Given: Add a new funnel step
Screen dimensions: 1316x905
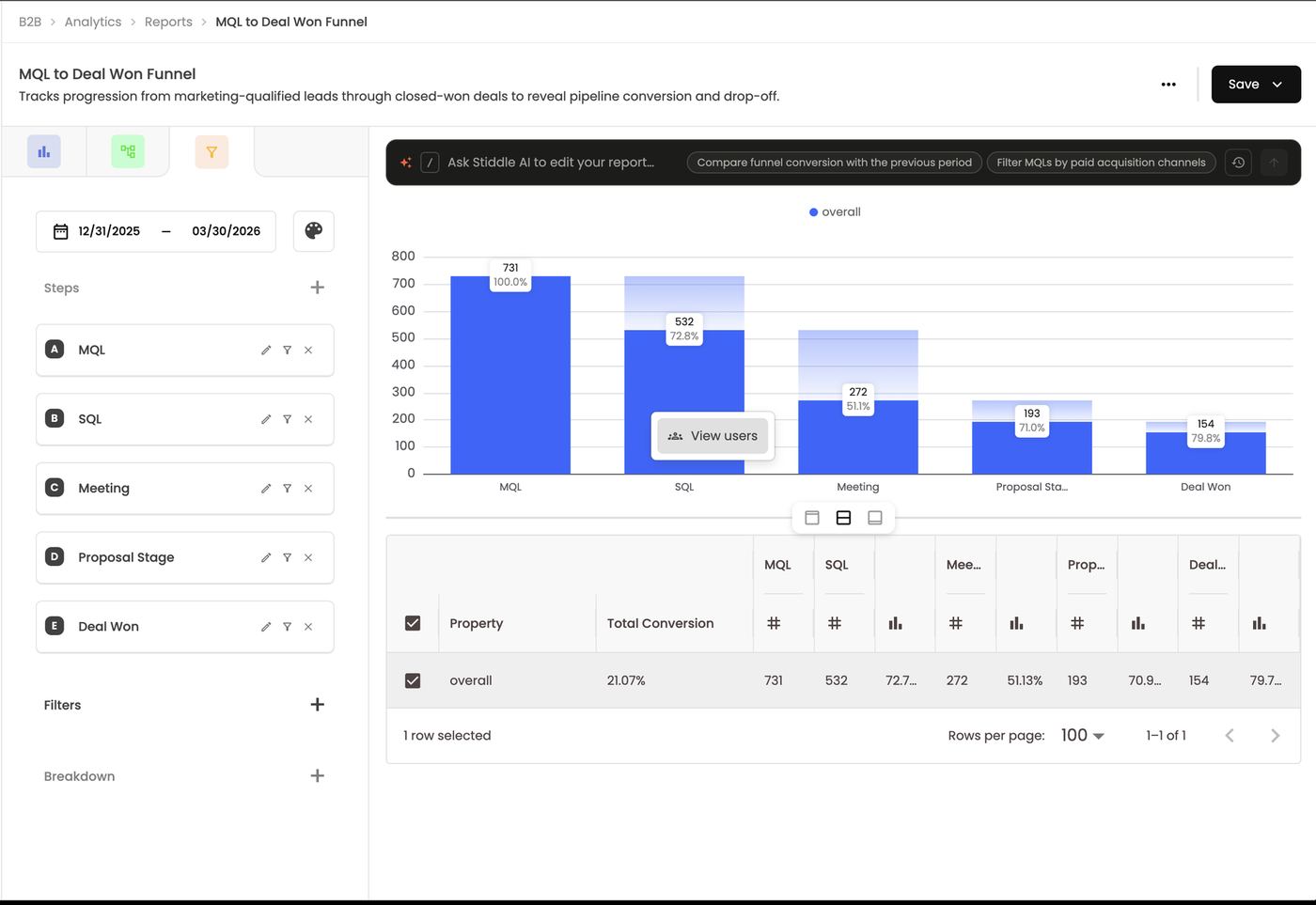Looking at the screenshot, I should [318, 288].
